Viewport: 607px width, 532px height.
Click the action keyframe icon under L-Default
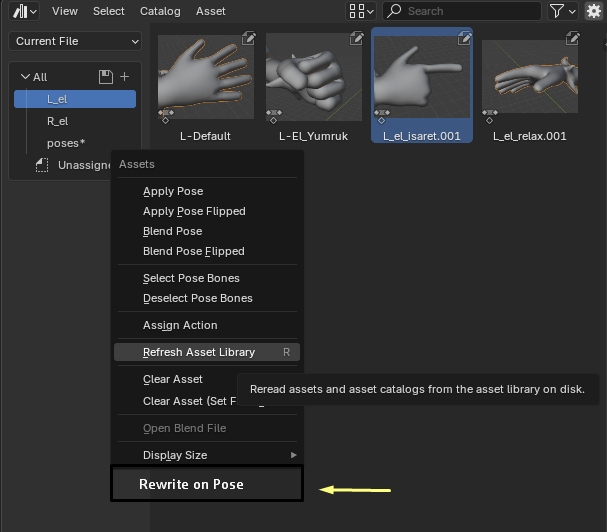click(166, 116)
